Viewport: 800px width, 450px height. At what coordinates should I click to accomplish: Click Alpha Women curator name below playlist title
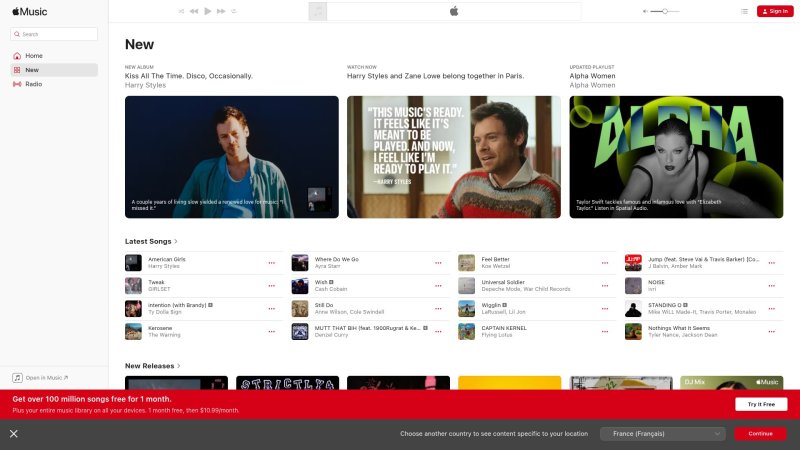click(592, 85)
